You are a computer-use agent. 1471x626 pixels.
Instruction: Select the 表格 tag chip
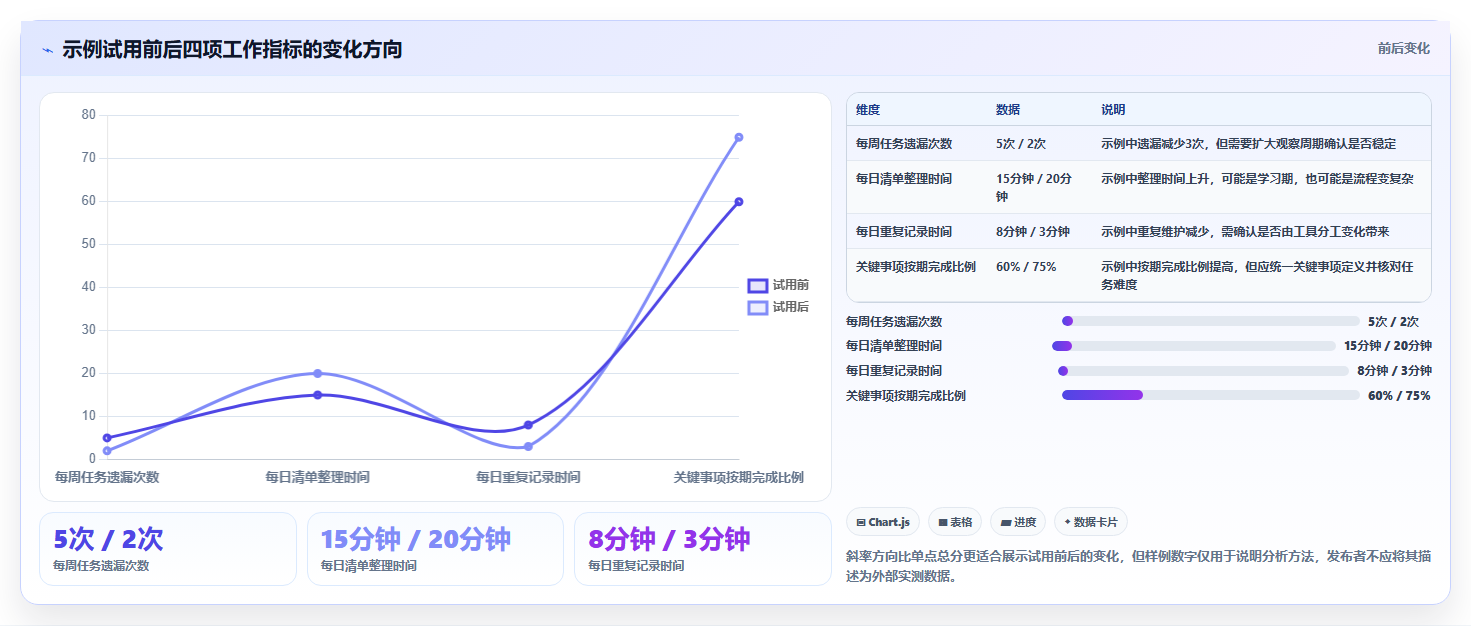[955, 522]
